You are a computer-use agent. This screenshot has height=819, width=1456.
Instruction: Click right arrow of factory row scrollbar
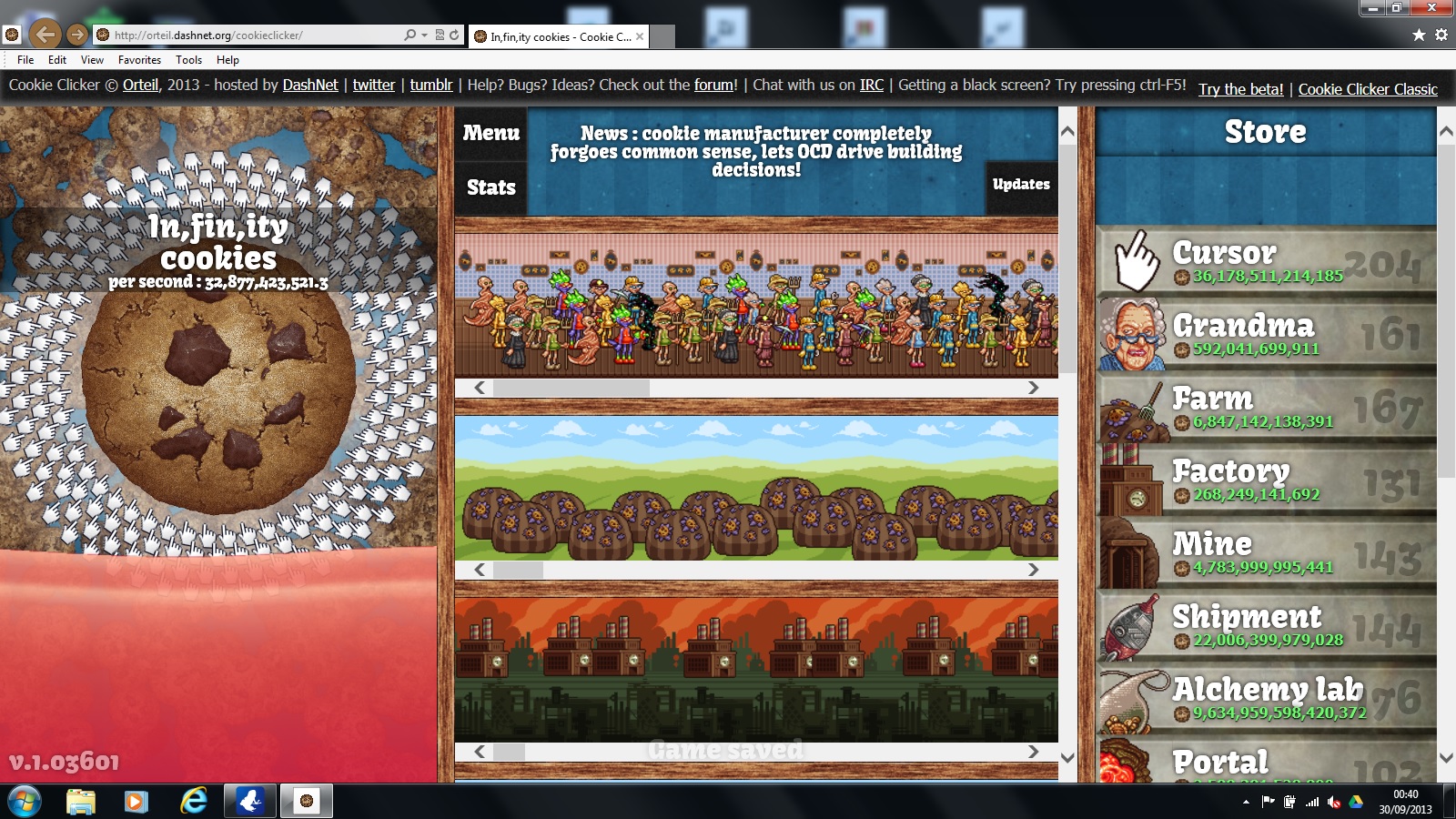point(1033,752)
